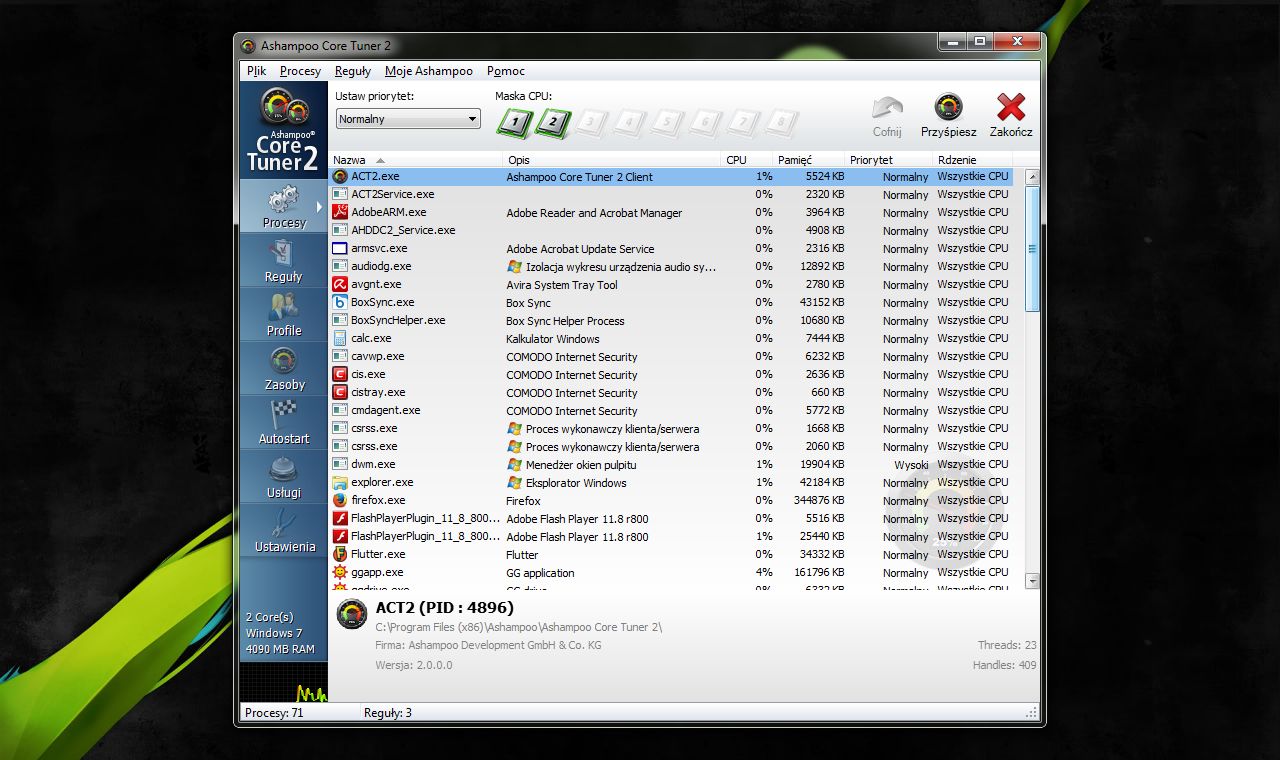The image size is (1280, 760).
Task: Open the Reguły menu
Action: 353,71
